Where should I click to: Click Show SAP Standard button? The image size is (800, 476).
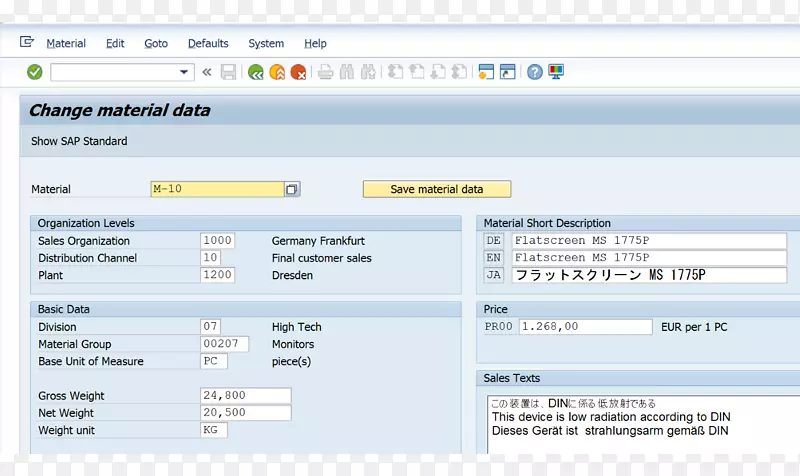click(x=79, y=141)
